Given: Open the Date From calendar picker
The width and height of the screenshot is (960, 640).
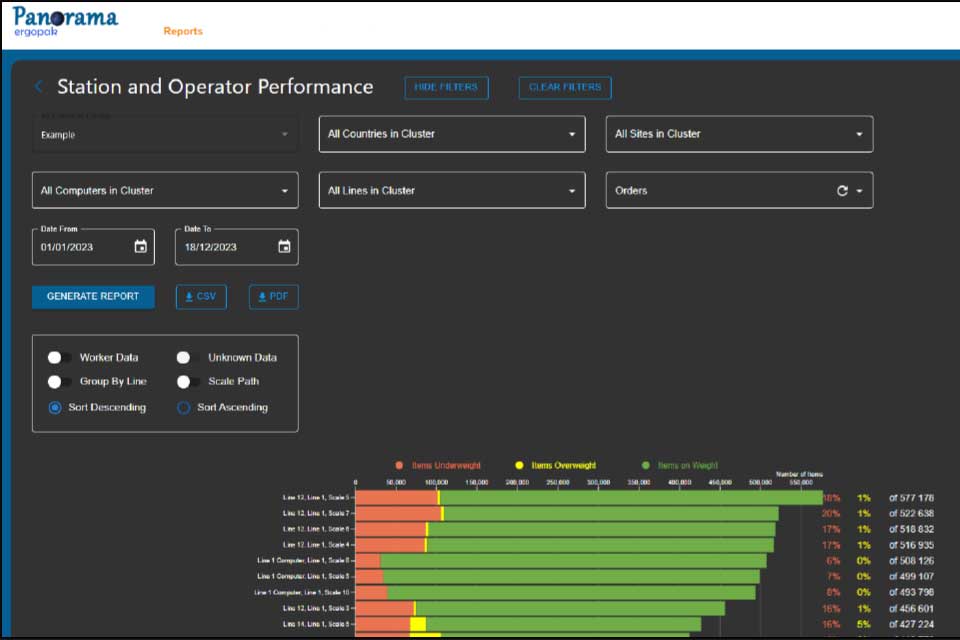Looking at the screenshot, I should (x=141, y=246).
